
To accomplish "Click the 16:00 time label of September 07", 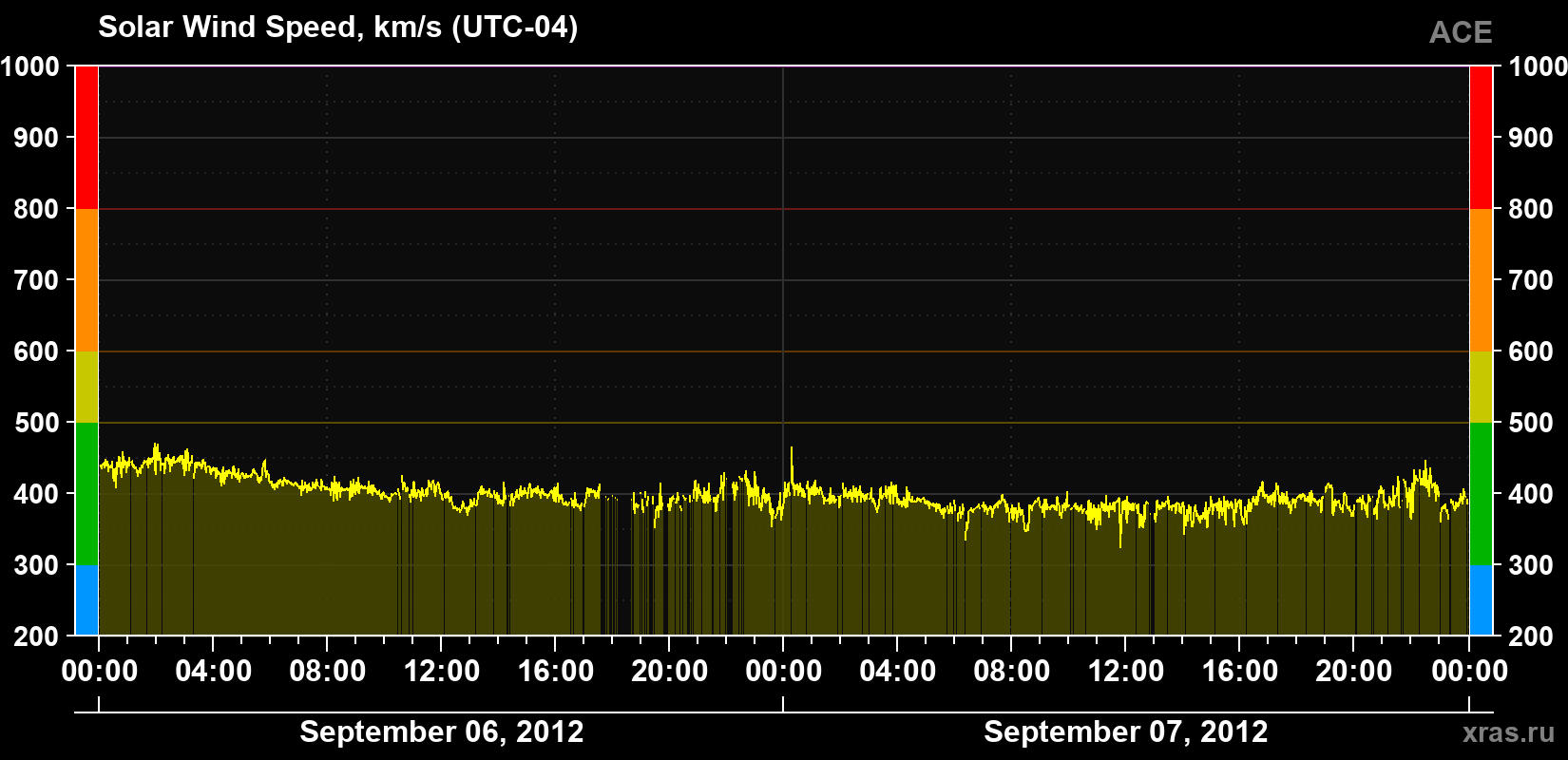I will tap(1240, 671).
